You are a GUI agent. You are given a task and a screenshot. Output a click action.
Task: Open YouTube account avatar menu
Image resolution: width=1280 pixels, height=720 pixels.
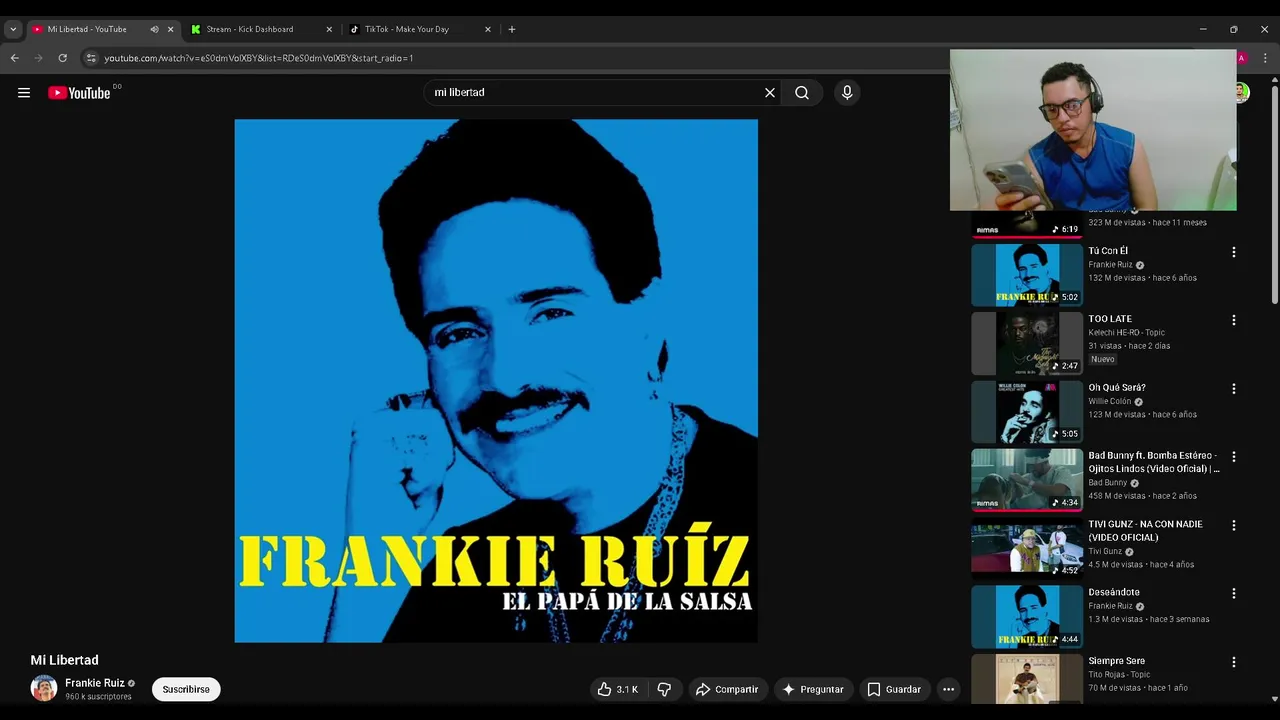click(1242, 93)
